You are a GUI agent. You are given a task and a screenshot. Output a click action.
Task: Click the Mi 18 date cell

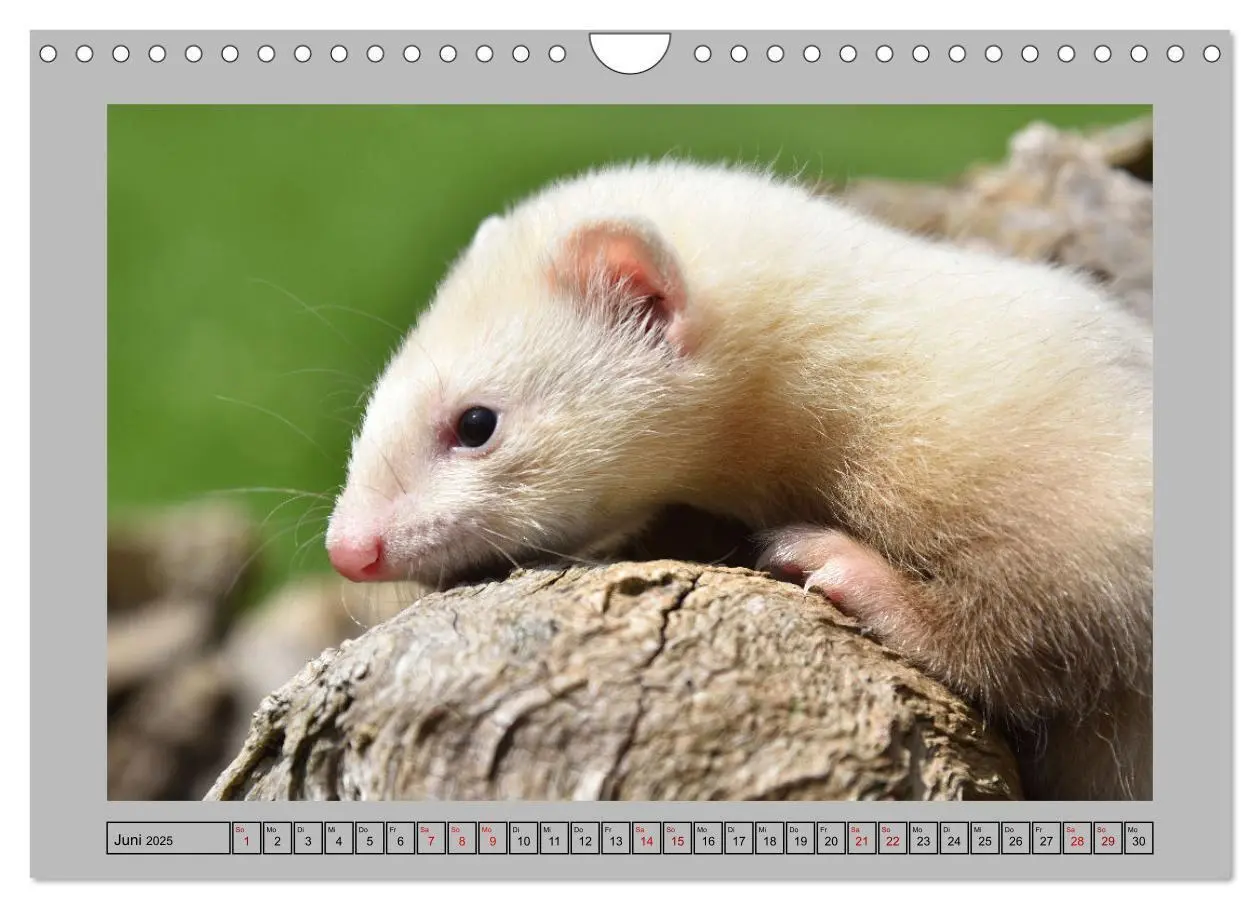pos(770,838)
